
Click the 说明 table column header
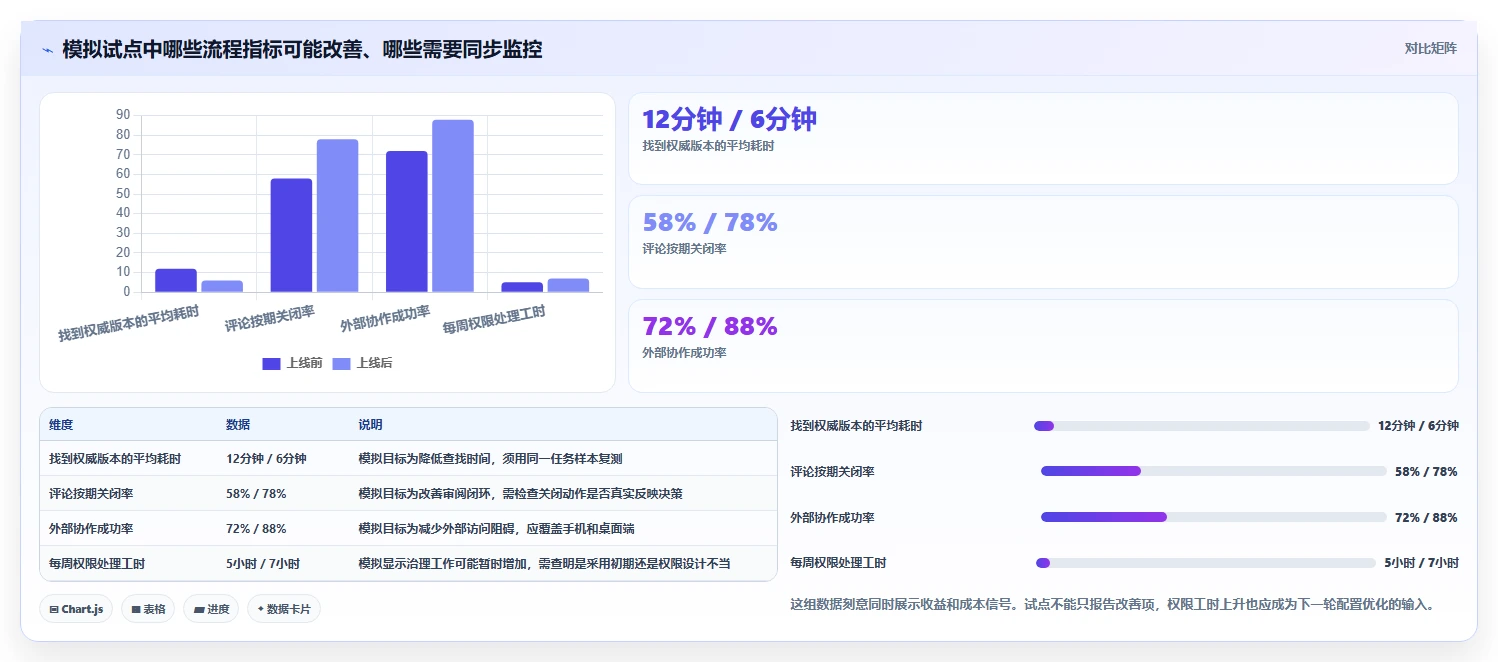click(370, 425)
